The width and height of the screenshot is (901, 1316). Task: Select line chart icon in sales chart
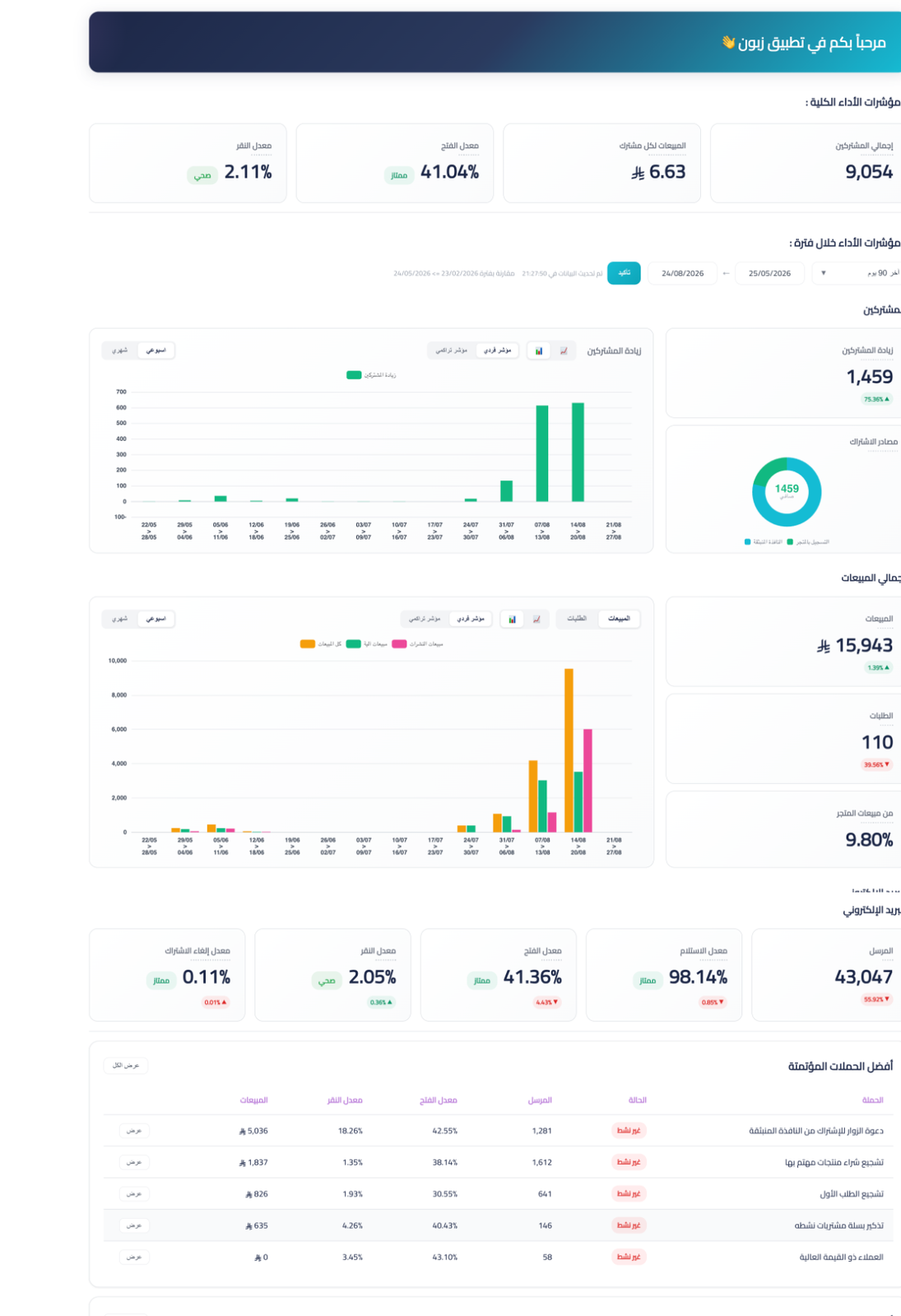pyautogui.click(x=536, y=619)
